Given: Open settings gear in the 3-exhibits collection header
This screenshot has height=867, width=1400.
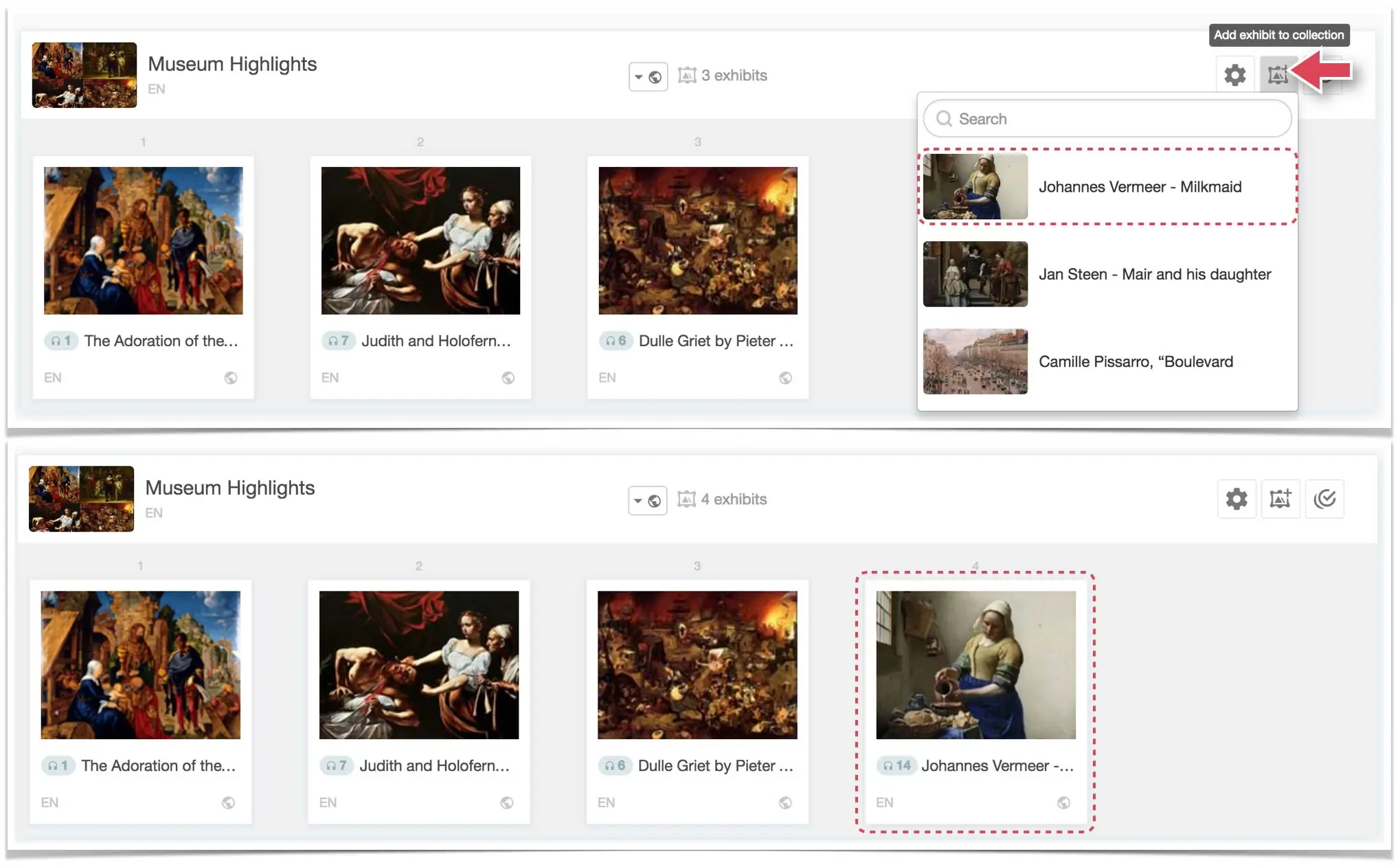Looking at the screenshot, I should coord(1234,74).
